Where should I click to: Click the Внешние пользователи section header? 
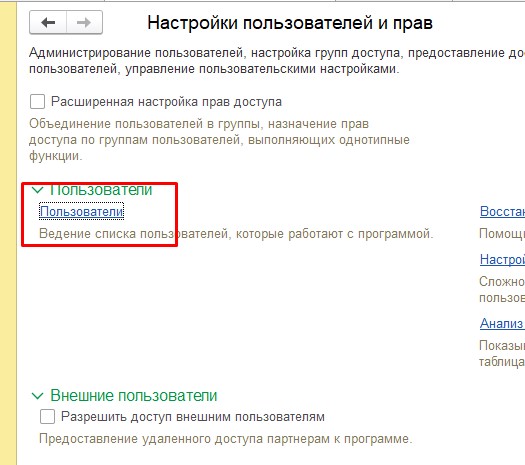pos(134,396)
